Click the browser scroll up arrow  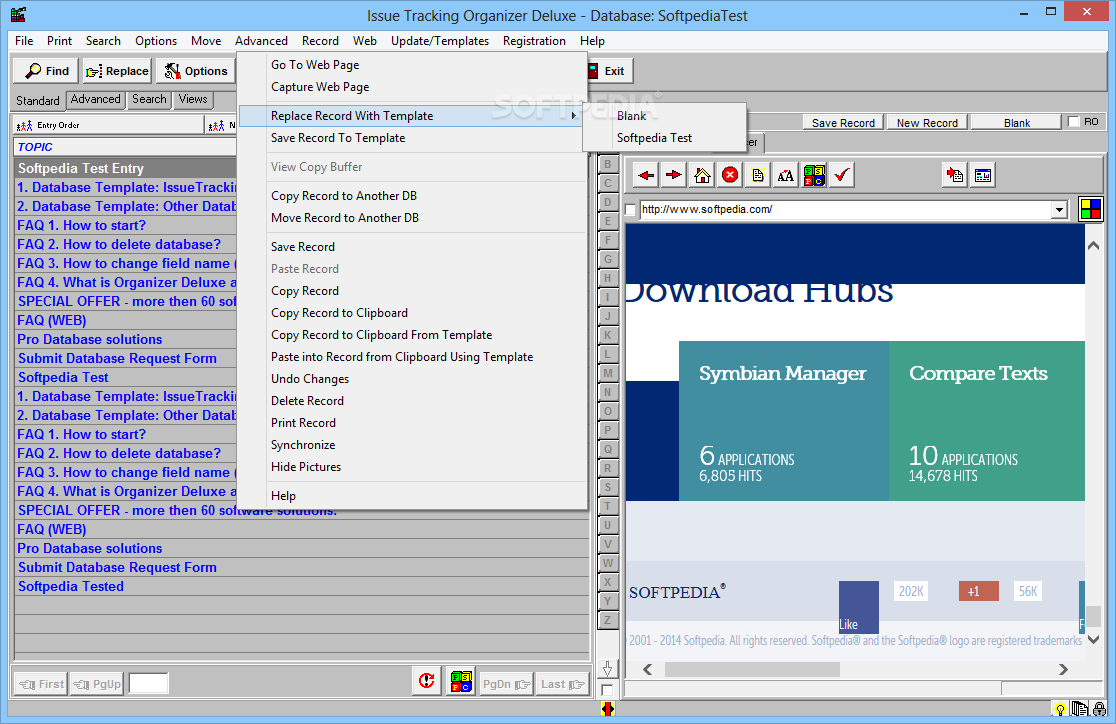tap(1093, 246)
